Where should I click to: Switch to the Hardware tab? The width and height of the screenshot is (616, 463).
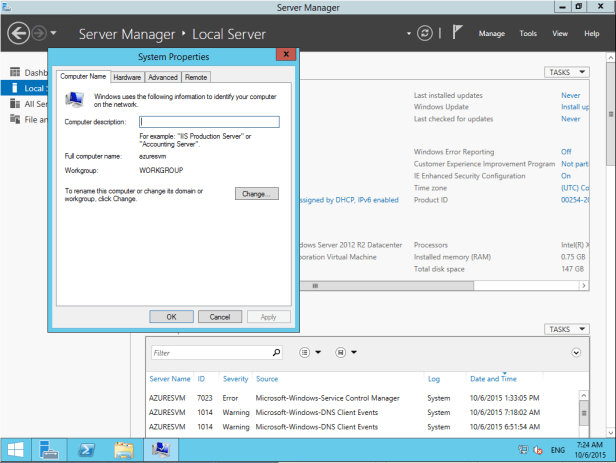pos(127,77)
